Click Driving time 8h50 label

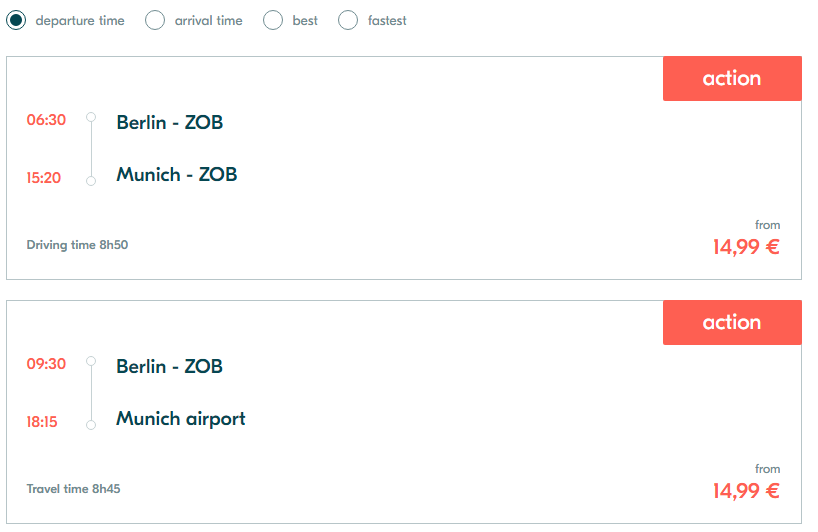click(77, 245)
